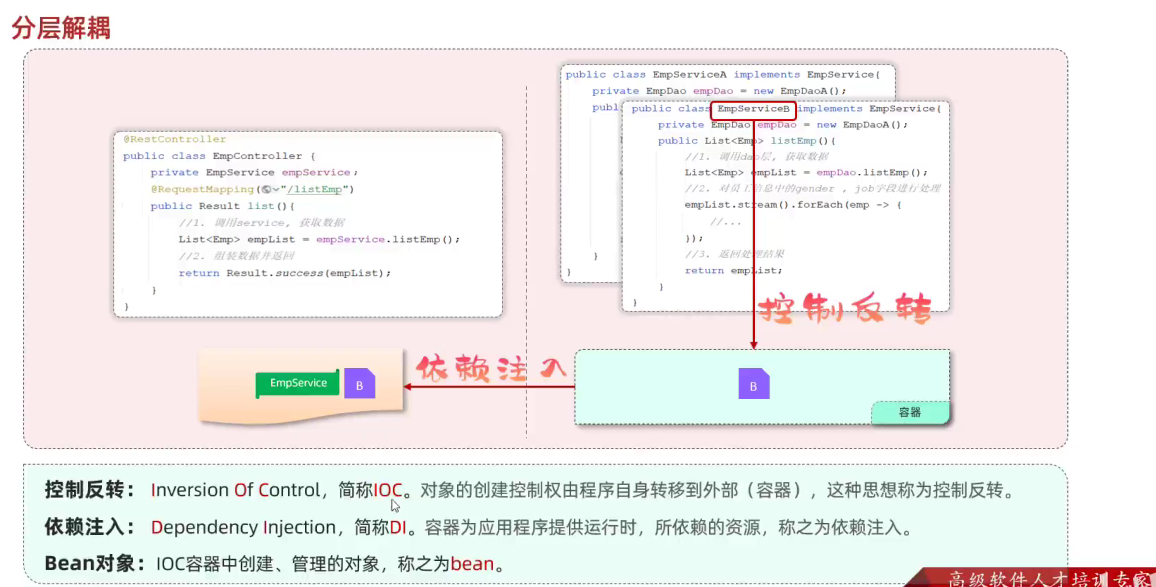This screenshot has height=587, width=1156.
Task: Click 'new EmpDaoA();' line in EmpServiceB card
Action: click(x=783, y=125)
